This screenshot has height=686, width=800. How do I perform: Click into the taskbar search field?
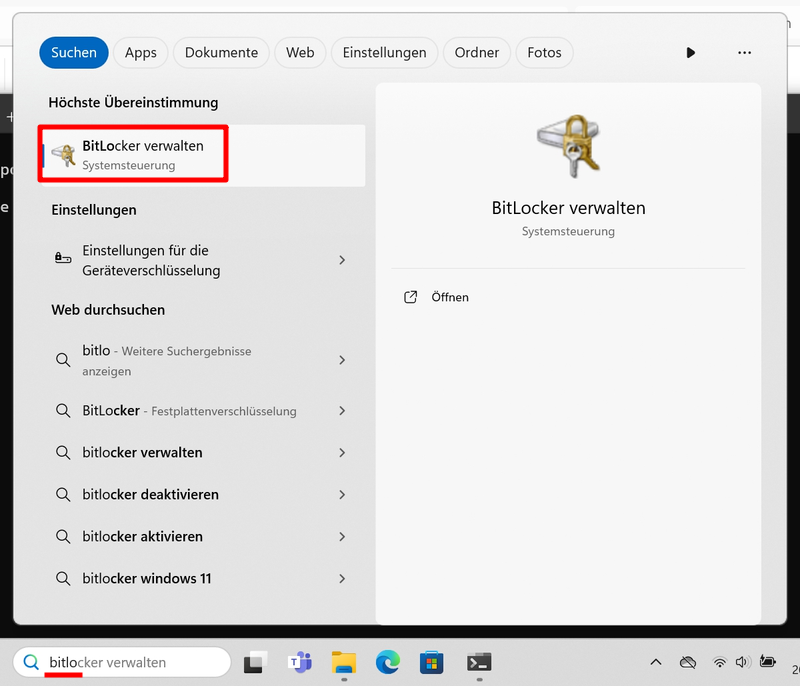click(x=130, y=662)
